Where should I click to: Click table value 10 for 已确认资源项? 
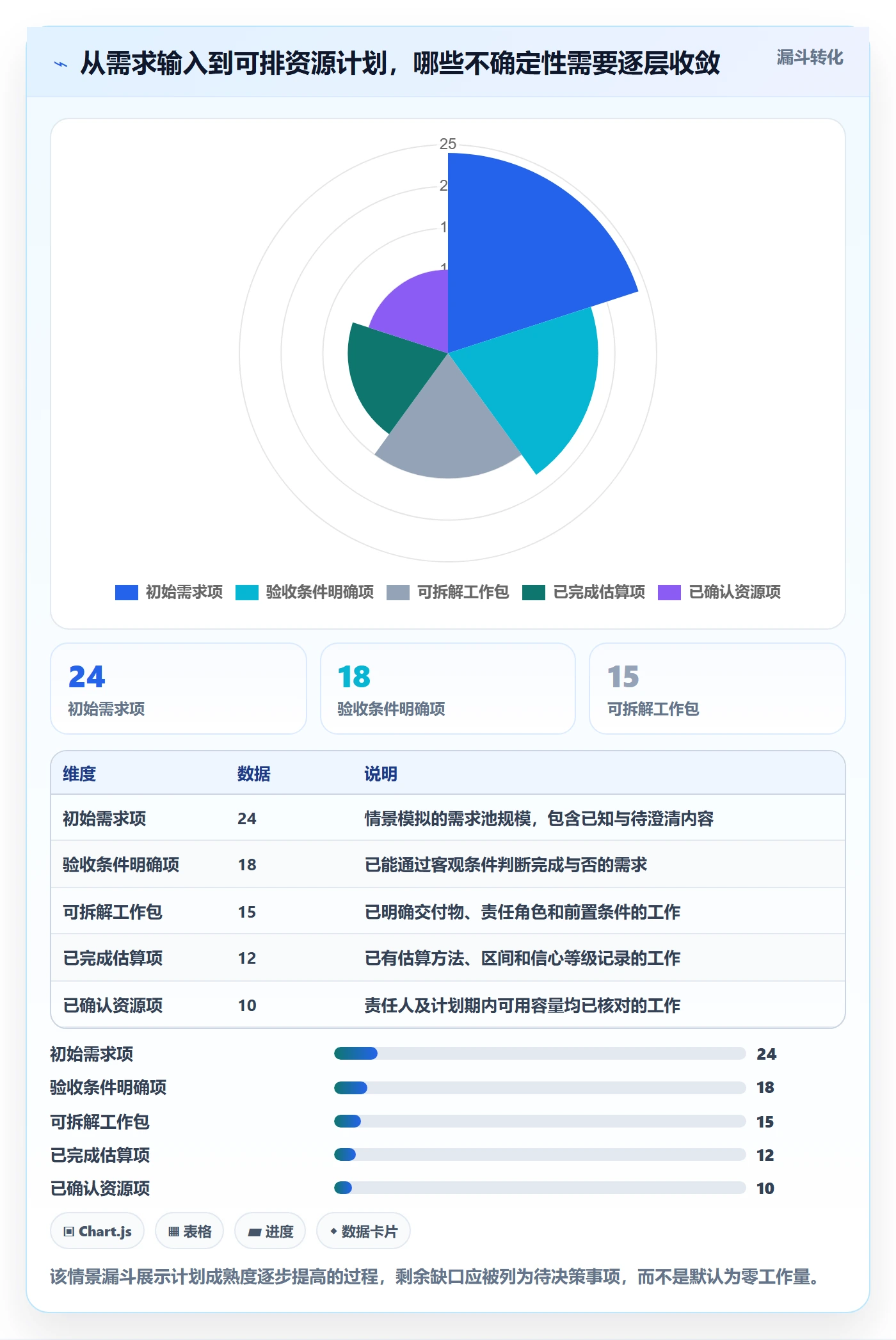[x=247, y=1005]
